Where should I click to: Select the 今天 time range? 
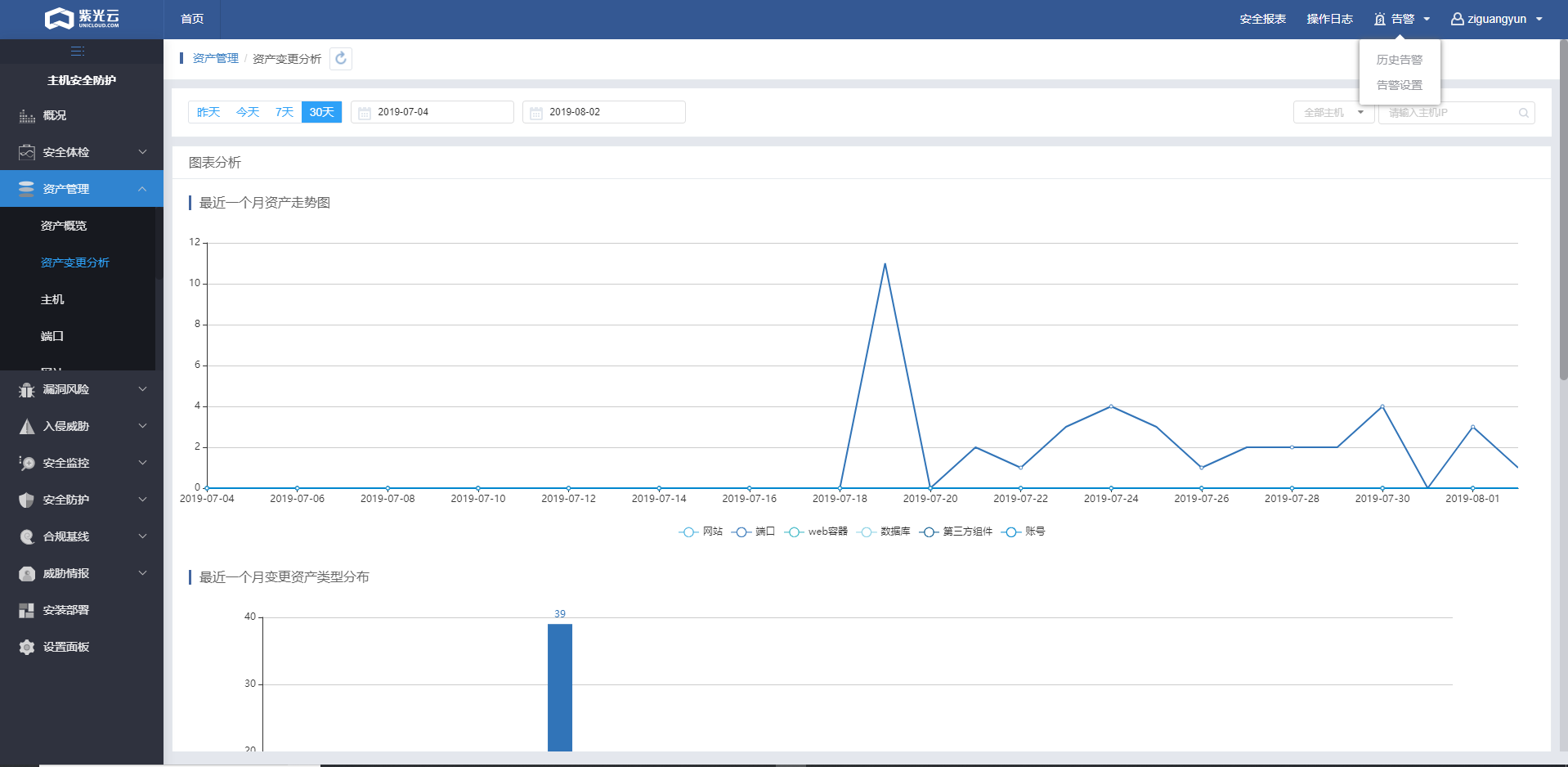click(248, 112)
